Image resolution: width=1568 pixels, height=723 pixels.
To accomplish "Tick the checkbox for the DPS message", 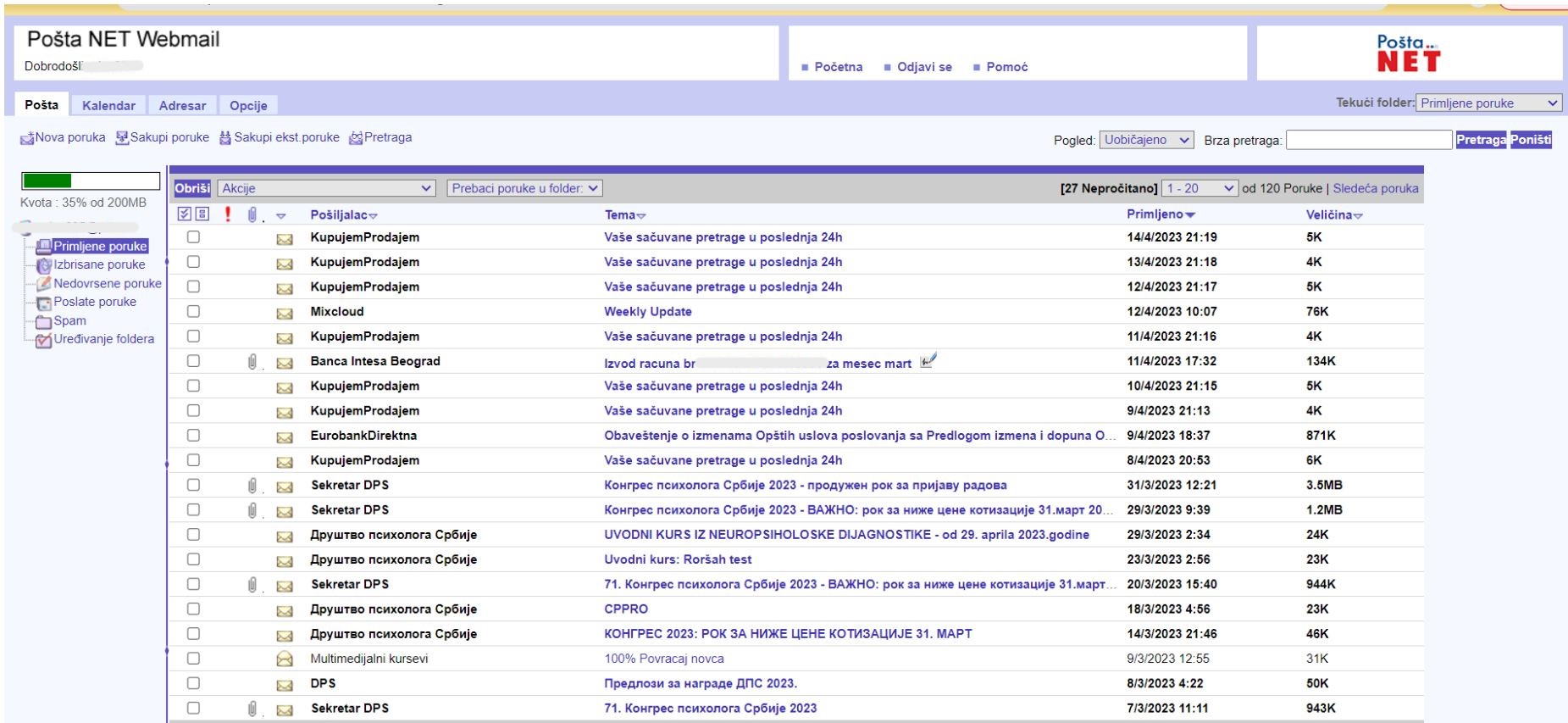I will (193, 683).
